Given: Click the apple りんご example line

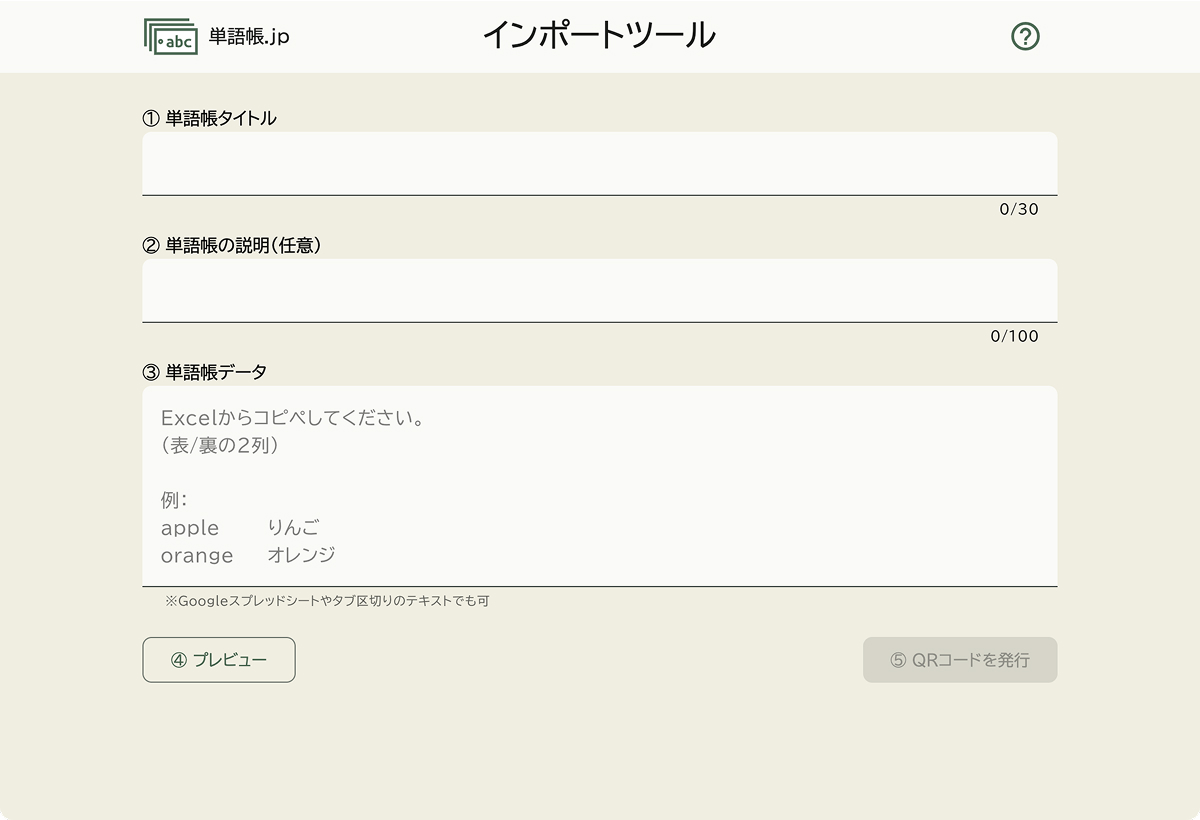Looking at the screenshot, I should click(240, 528).
